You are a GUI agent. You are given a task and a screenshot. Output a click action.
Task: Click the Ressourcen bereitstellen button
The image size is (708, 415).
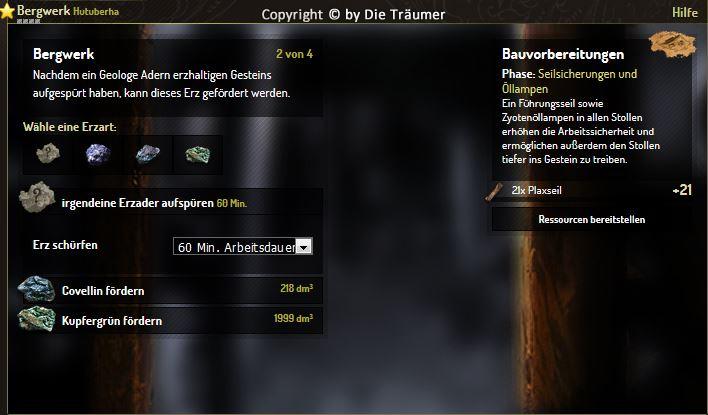(x=592, y=219)
